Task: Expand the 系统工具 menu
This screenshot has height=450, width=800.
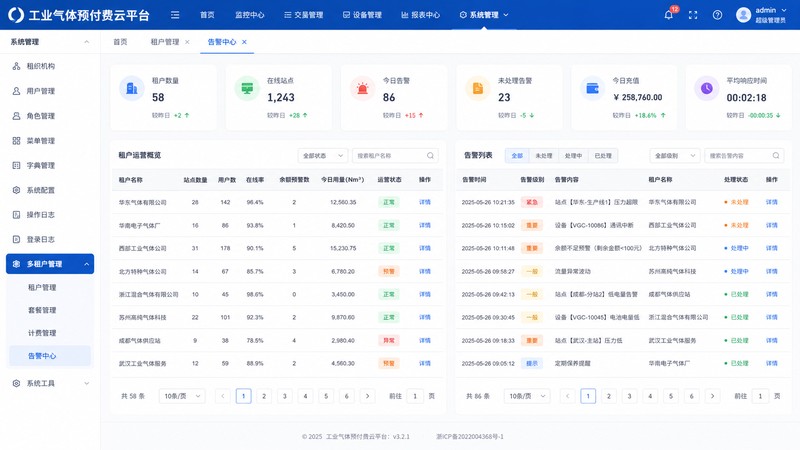Action: 86,383
